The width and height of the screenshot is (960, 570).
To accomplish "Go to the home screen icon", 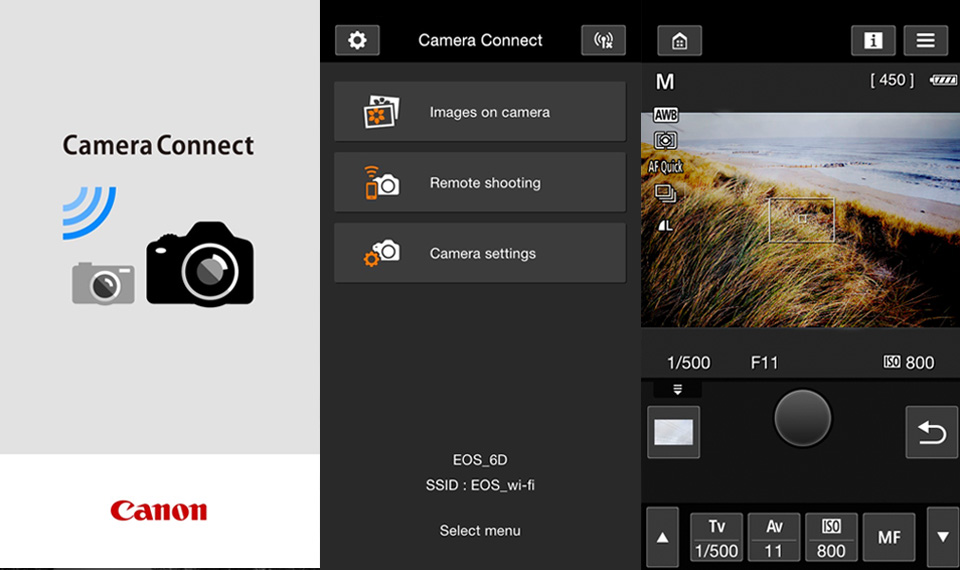I will (679, 41).
